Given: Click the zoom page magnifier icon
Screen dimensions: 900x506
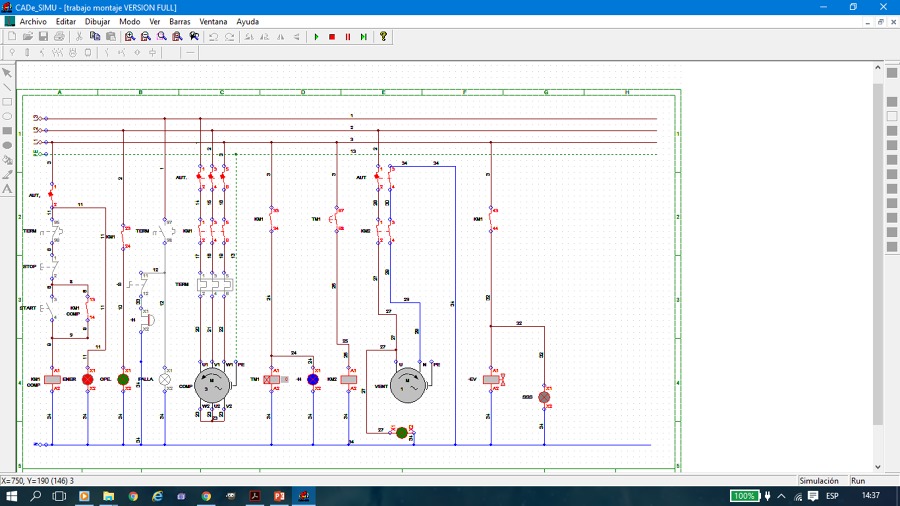Looking at the screenshot, I should point(177,37).
